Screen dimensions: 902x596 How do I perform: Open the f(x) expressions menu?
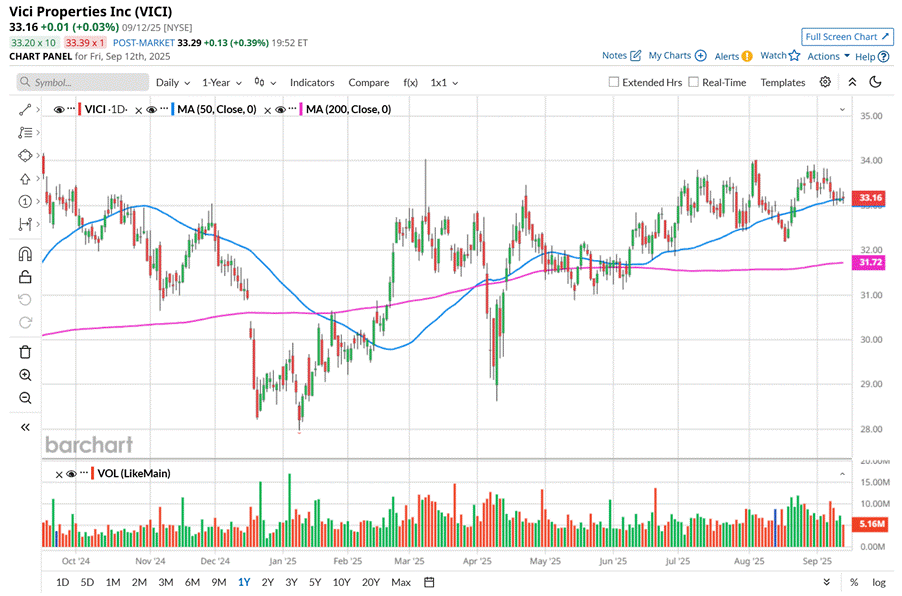(x=410, y=82)
